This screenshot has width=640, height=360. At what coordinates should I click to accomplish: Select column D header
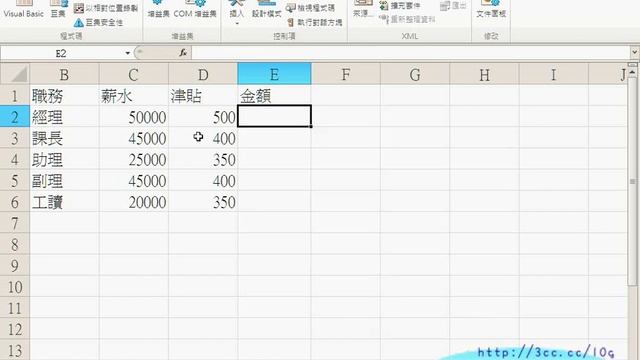coord(203,74)
